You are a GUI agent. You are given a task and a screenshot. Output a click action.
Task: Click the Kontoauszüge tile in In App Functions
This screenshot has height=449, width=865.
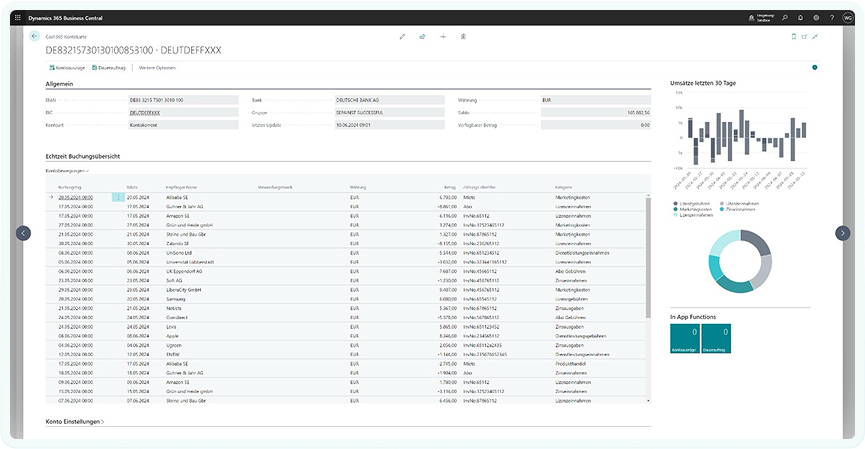click(685, 338)
